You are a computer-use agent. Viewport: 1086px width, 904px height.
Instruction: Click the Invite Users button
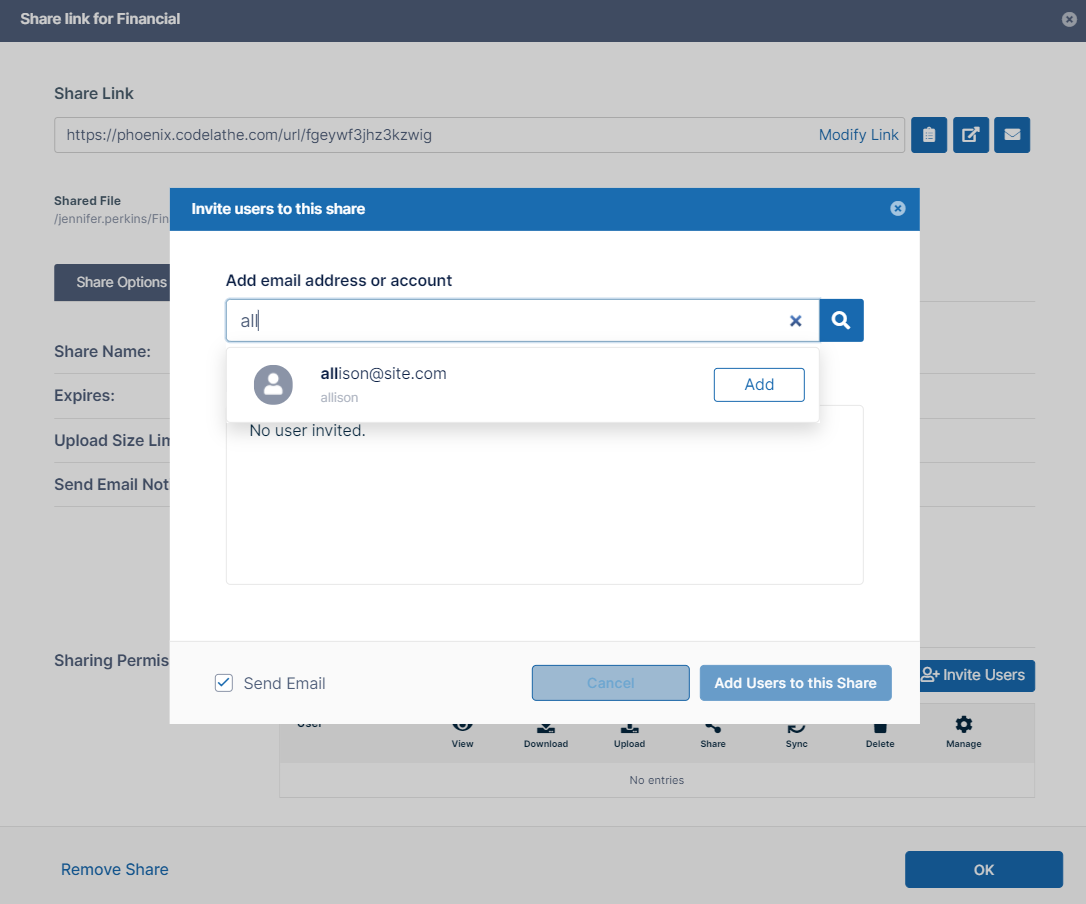pos(975,675)
